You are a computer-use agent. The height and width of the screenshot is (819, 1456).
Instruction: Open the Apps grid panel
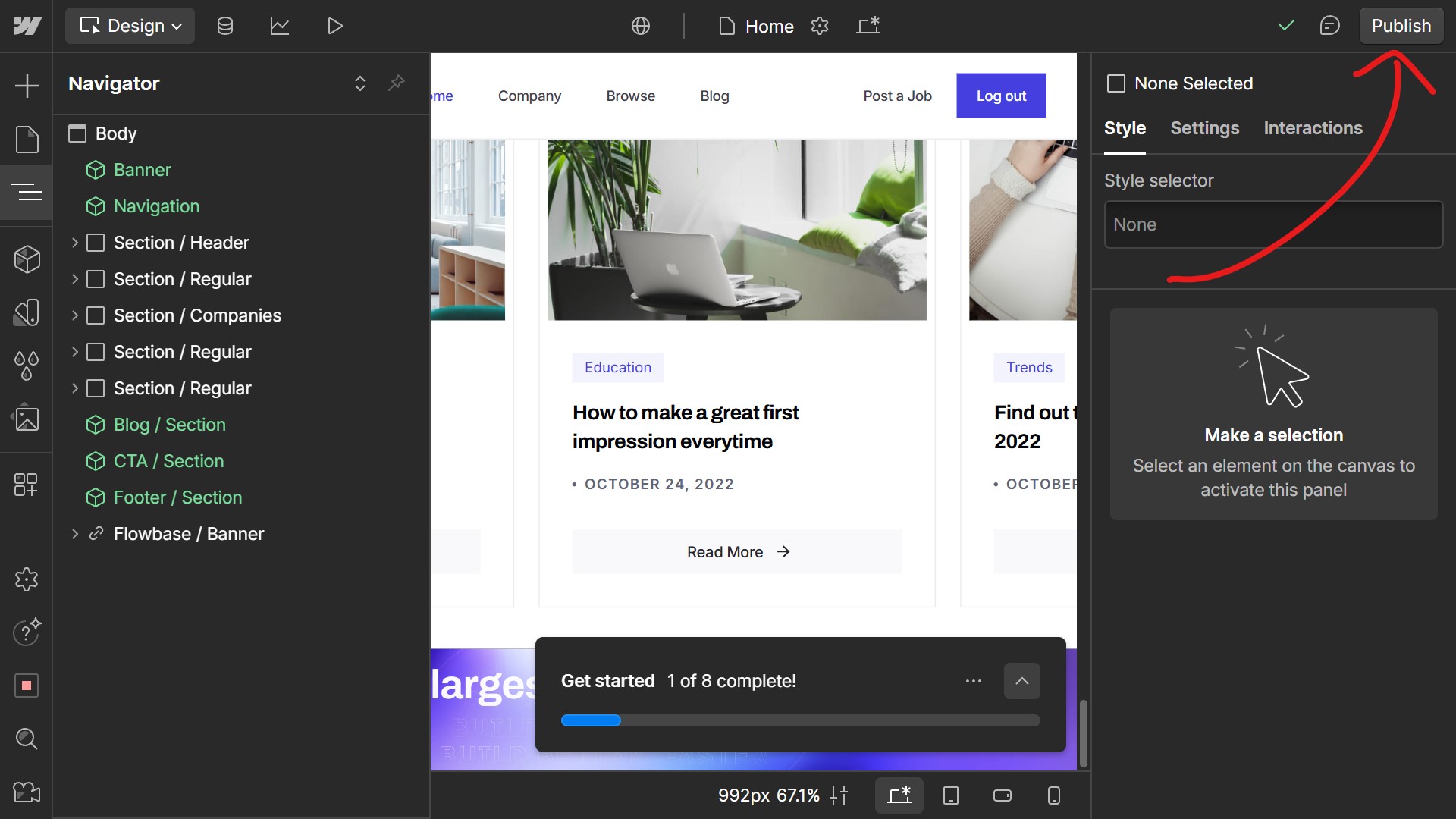pos(27,485)
